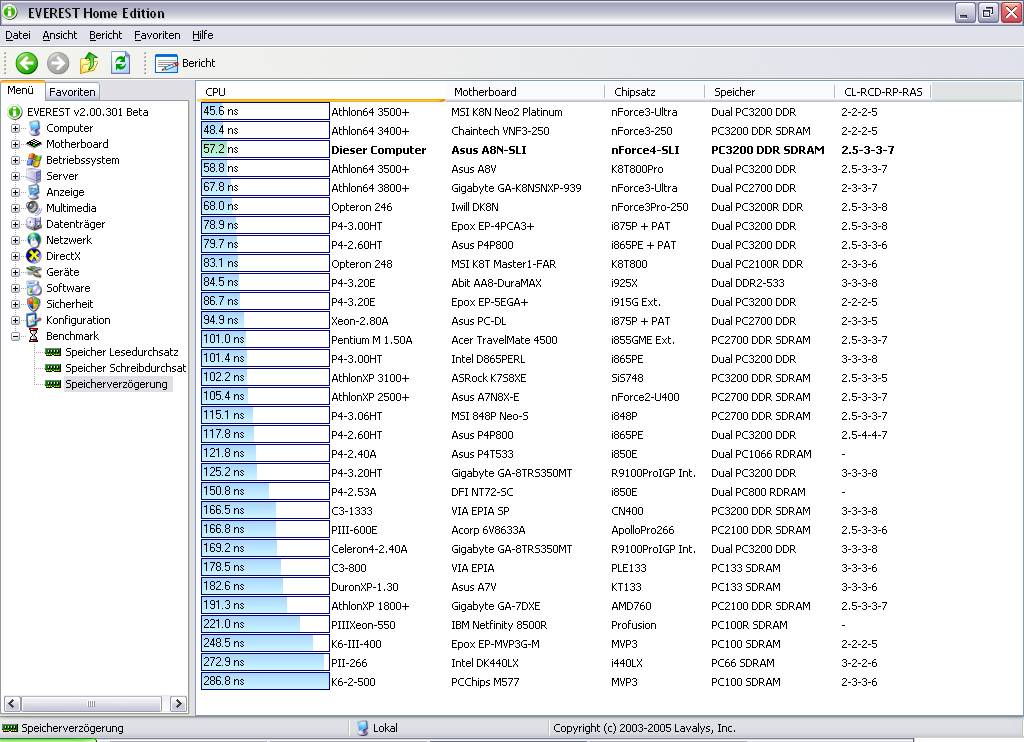The width and height of the screenshot is (1024, 742).
Task: Select the Computer icon in the tree
Action: [x=34, y=128]
